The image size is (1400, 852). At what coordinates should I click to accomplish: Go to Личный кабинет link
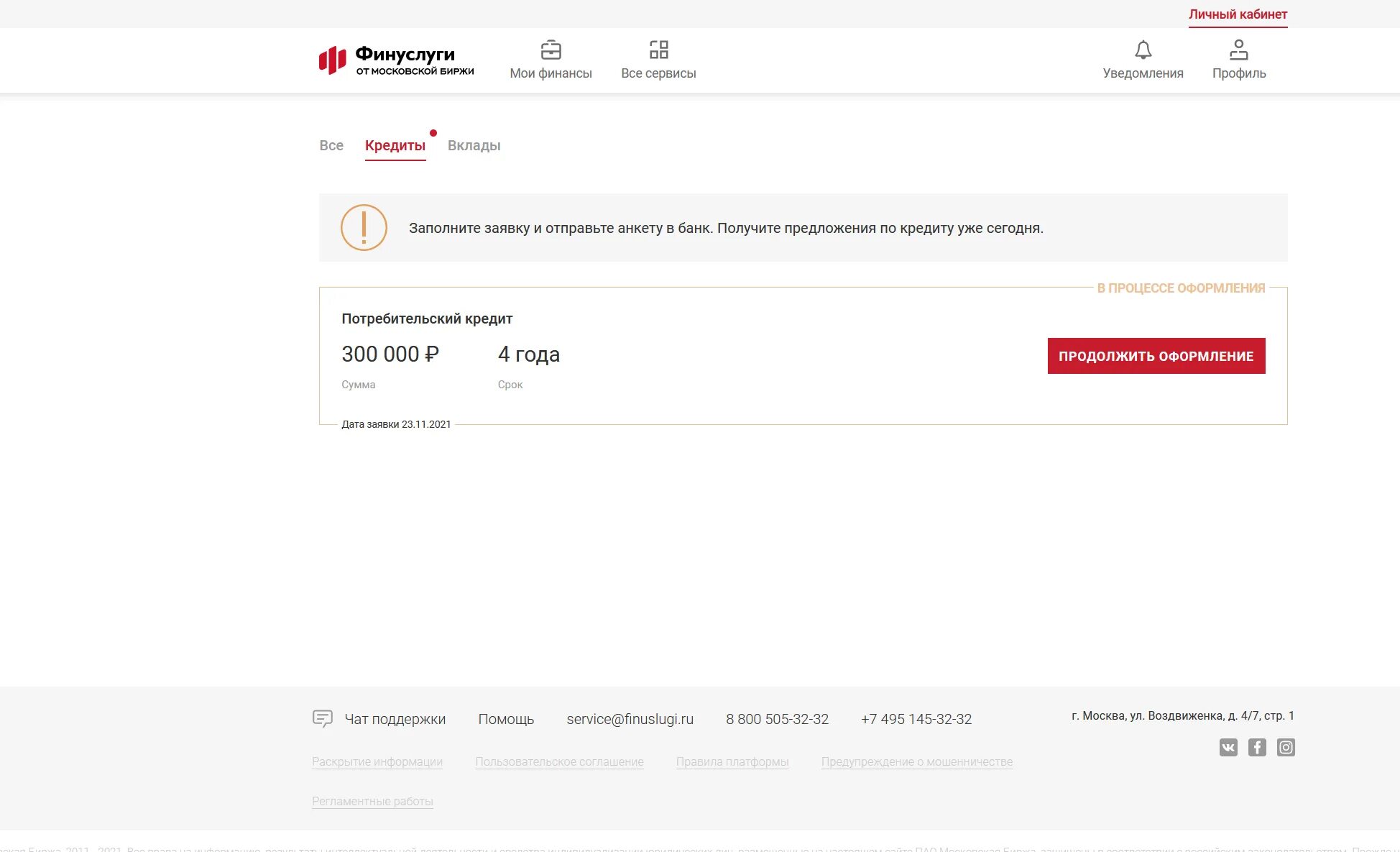1238,14
